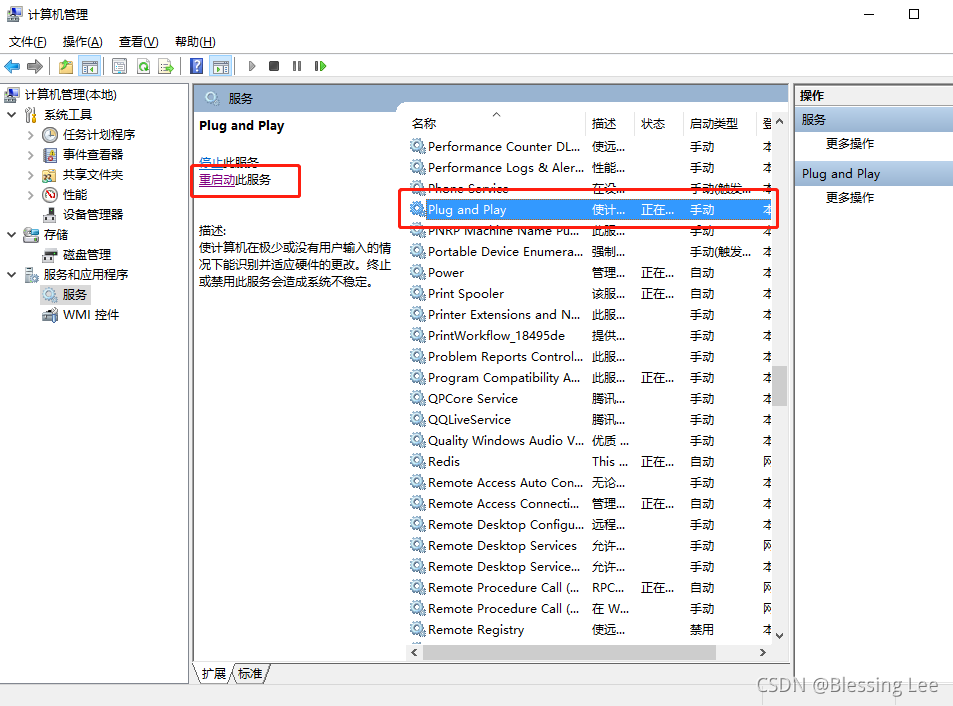This screenshot has height=706, width=953.
Task: Click the Export List toolbar icon
Action: pyautogui.click(x=166, y=66)
